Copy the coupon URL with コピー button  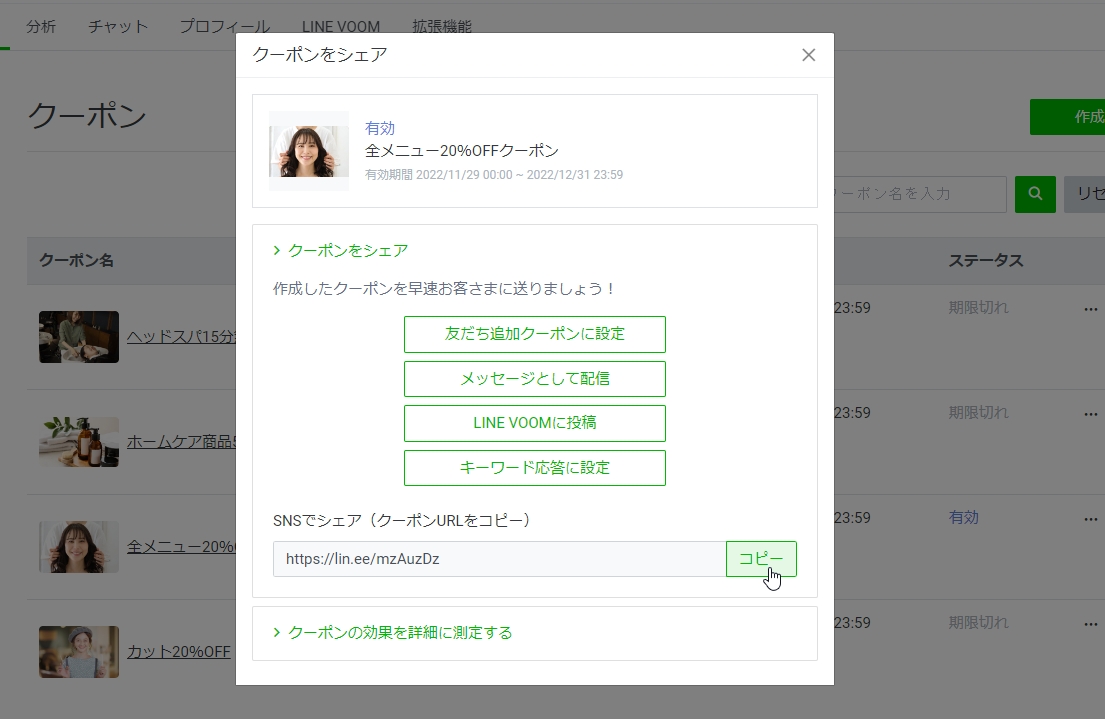click(760, 559)
